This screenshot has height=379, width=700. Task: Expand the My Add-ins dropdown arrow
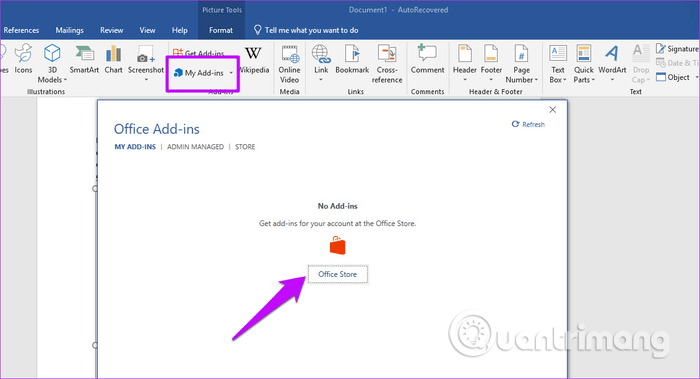[231, 73]
